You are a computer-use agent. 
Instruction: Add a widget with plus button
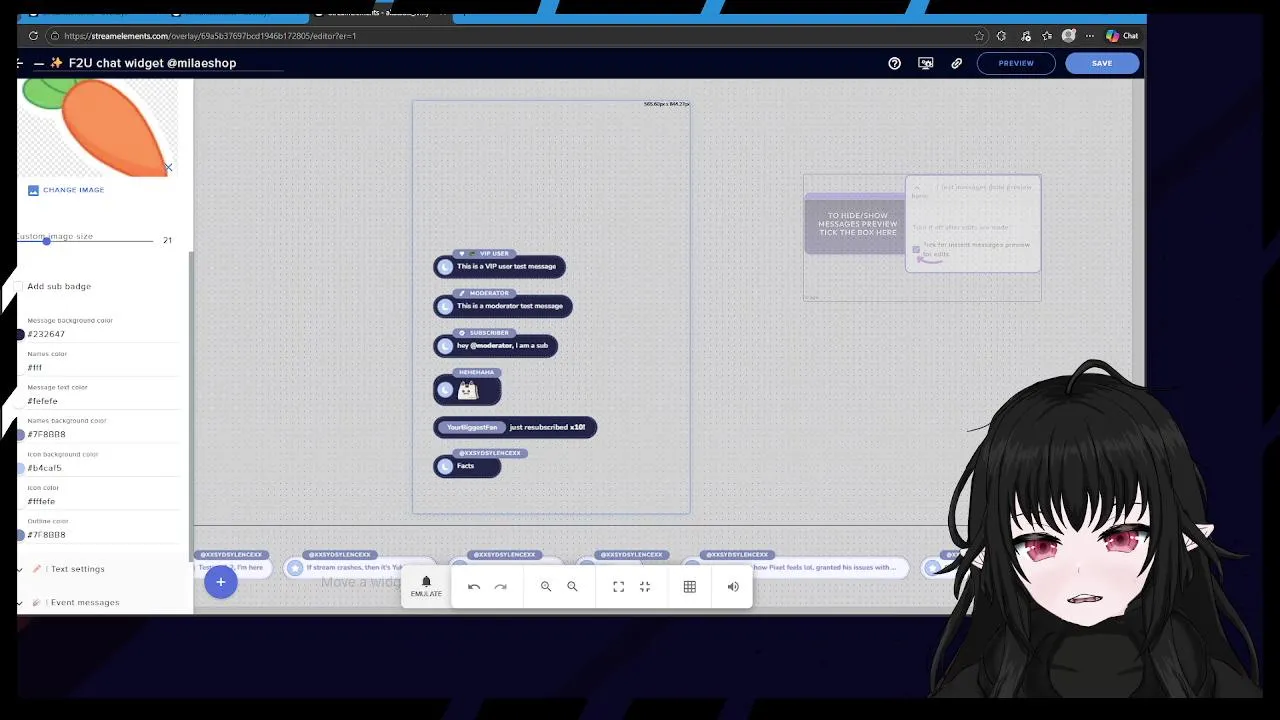[x=221, y=582]
